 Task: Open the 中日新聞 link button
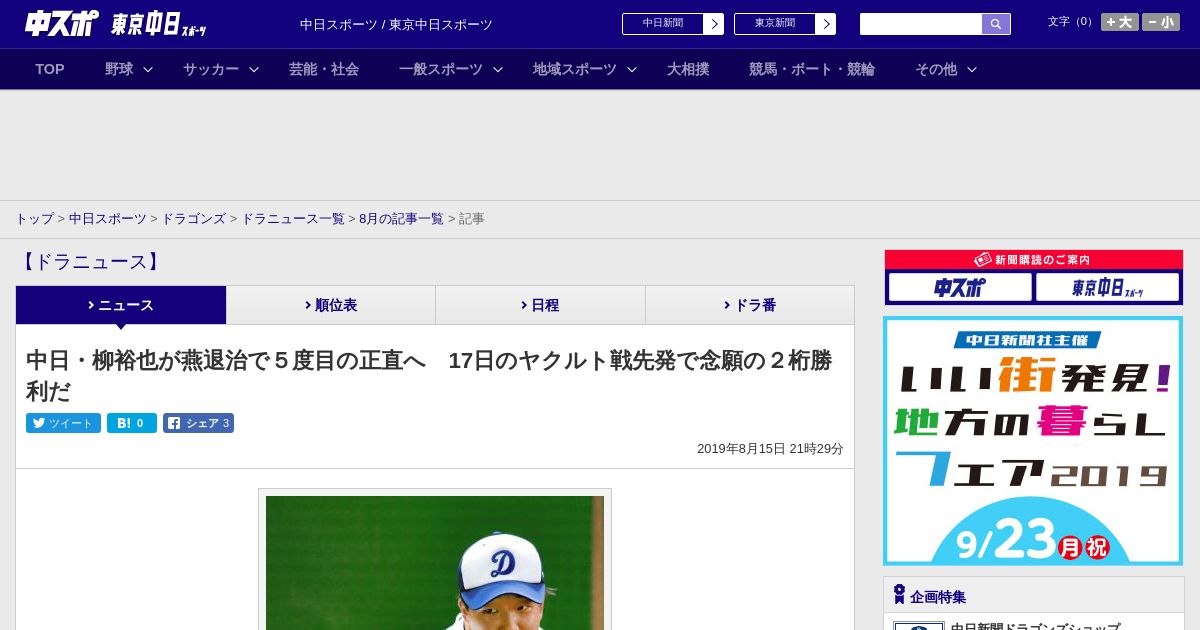pyautogui.click(x=673, y=24)
